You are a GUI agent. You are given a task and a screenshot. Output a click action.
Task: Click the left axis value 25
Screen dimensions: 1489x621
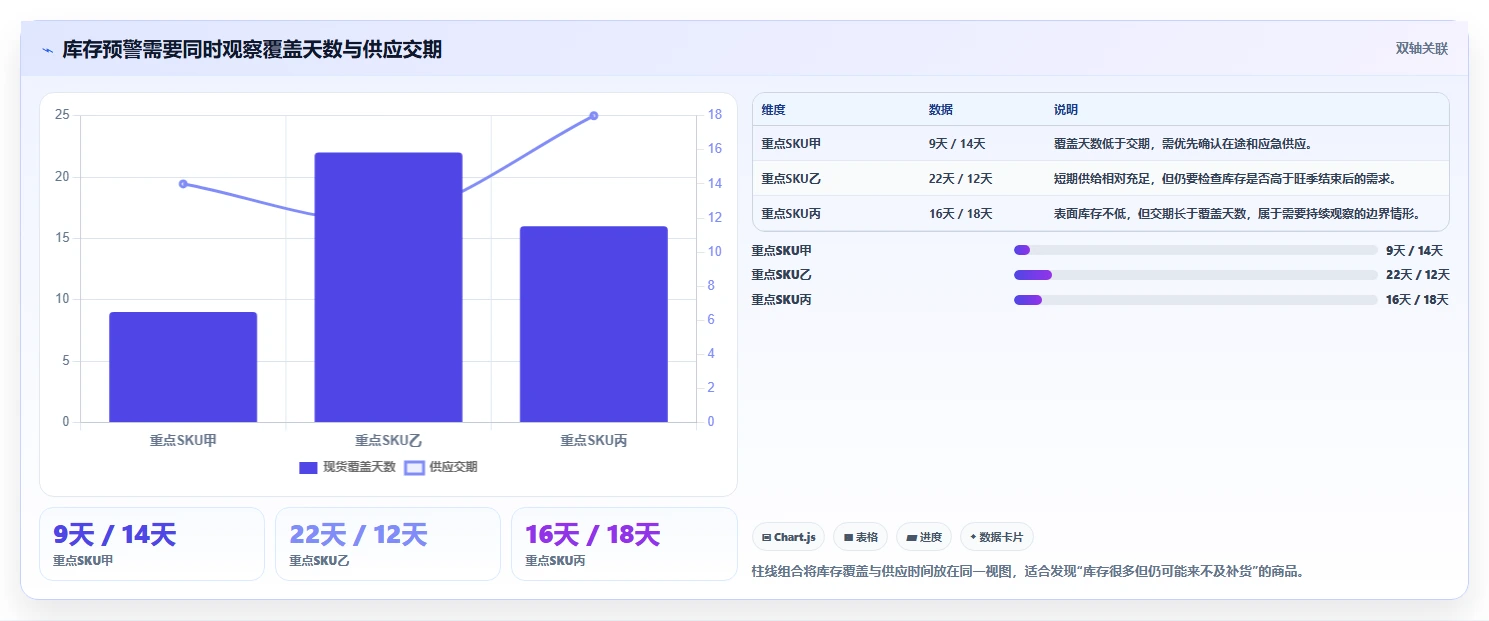(62, 115)
